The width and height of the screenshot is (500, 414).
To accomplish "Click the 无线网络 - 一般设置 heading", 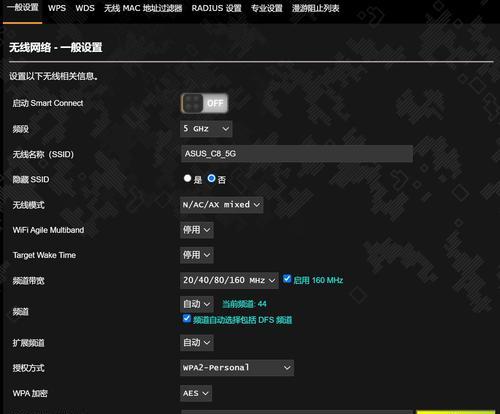I will pos(56,48).
